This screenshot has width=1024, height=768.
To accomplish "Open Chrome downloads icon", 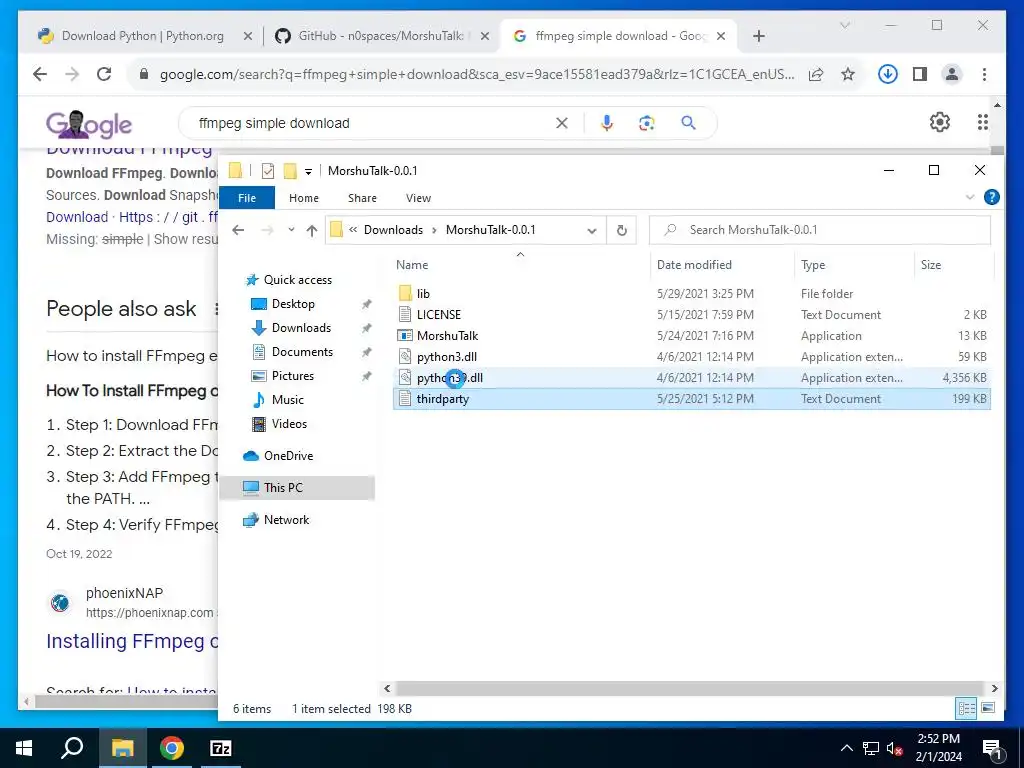I will 887,74.
